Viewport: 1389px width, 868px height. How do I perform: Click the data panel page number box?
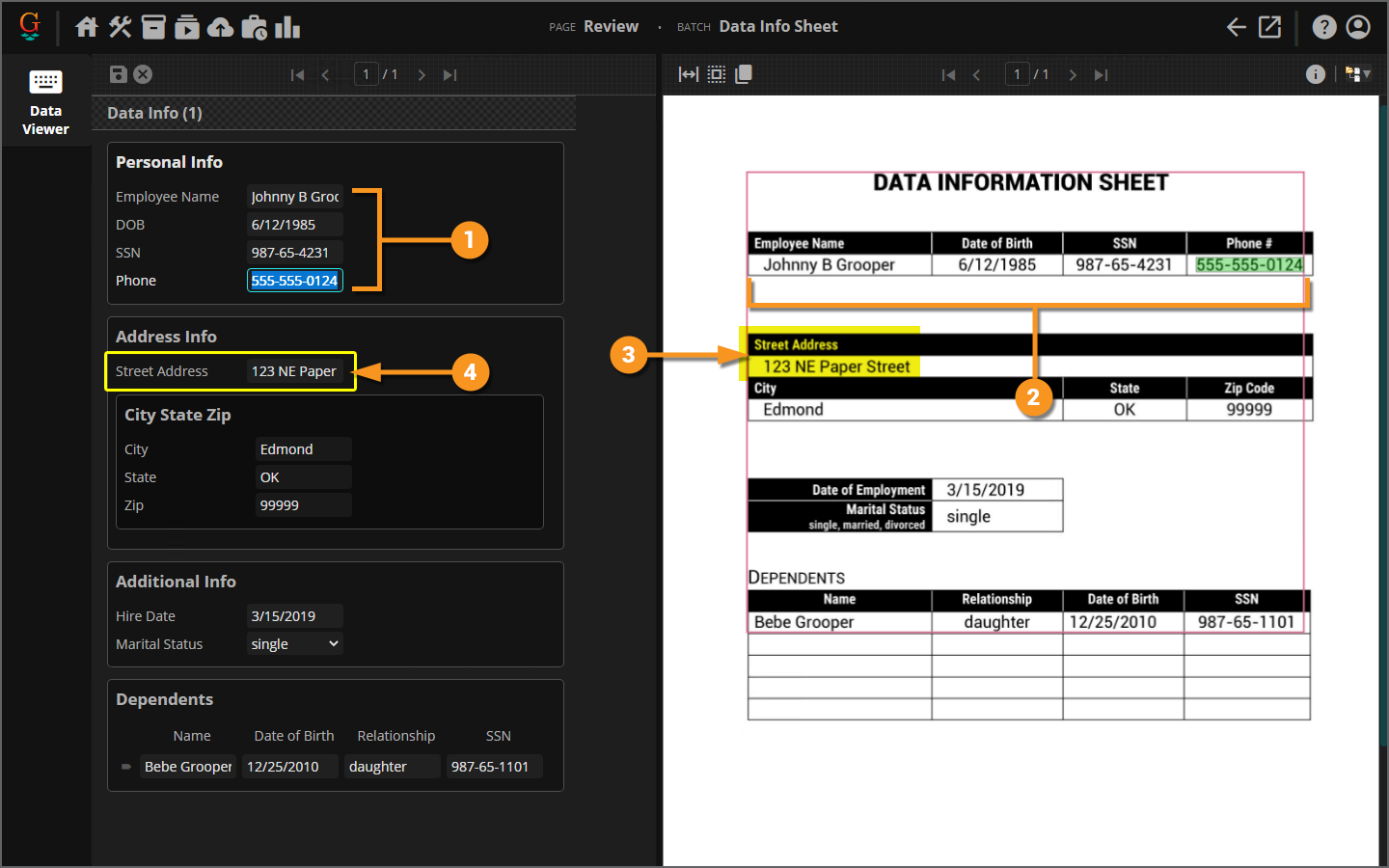point(367,74)
